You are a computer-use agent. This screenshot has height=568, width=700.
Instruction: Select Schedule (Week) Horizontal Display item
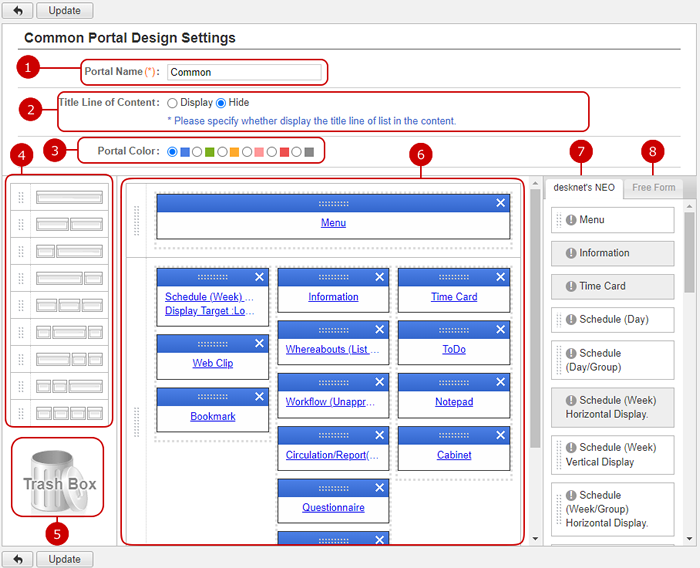(x=612, y=407)
